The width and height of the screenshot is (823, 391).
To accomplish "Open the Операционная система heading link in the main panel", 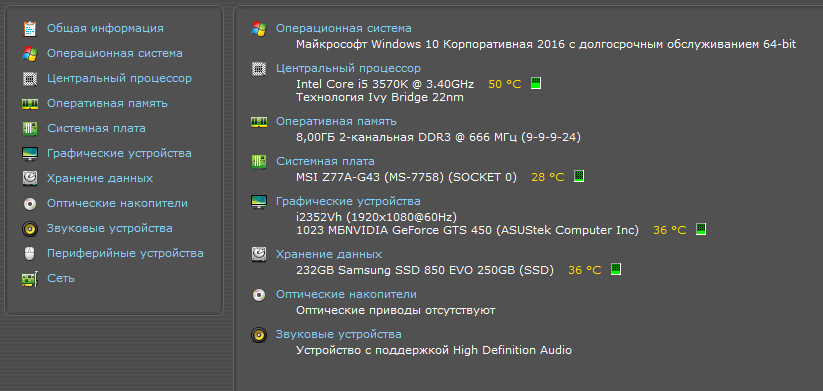I will tap(344, 28).
